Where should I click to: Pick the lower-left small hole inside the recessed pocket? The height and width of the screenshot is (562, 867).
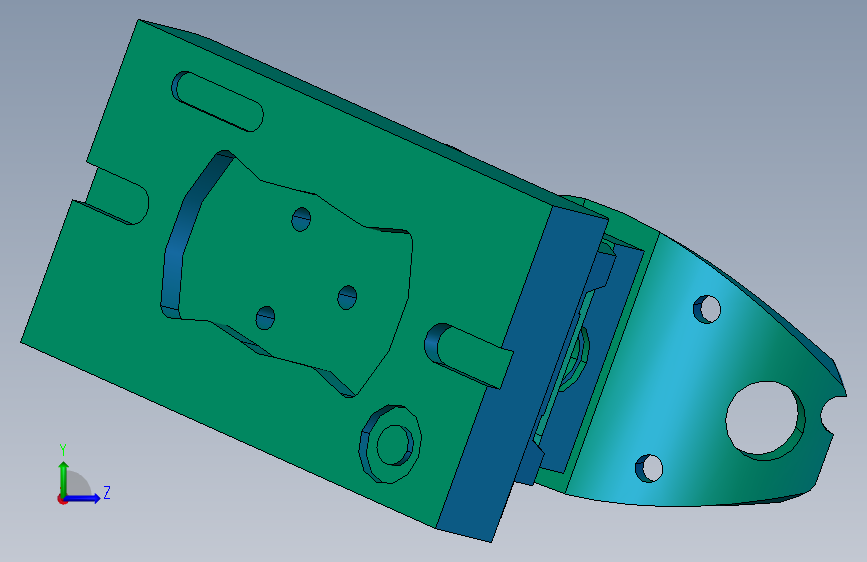click(x=265, y=318)
